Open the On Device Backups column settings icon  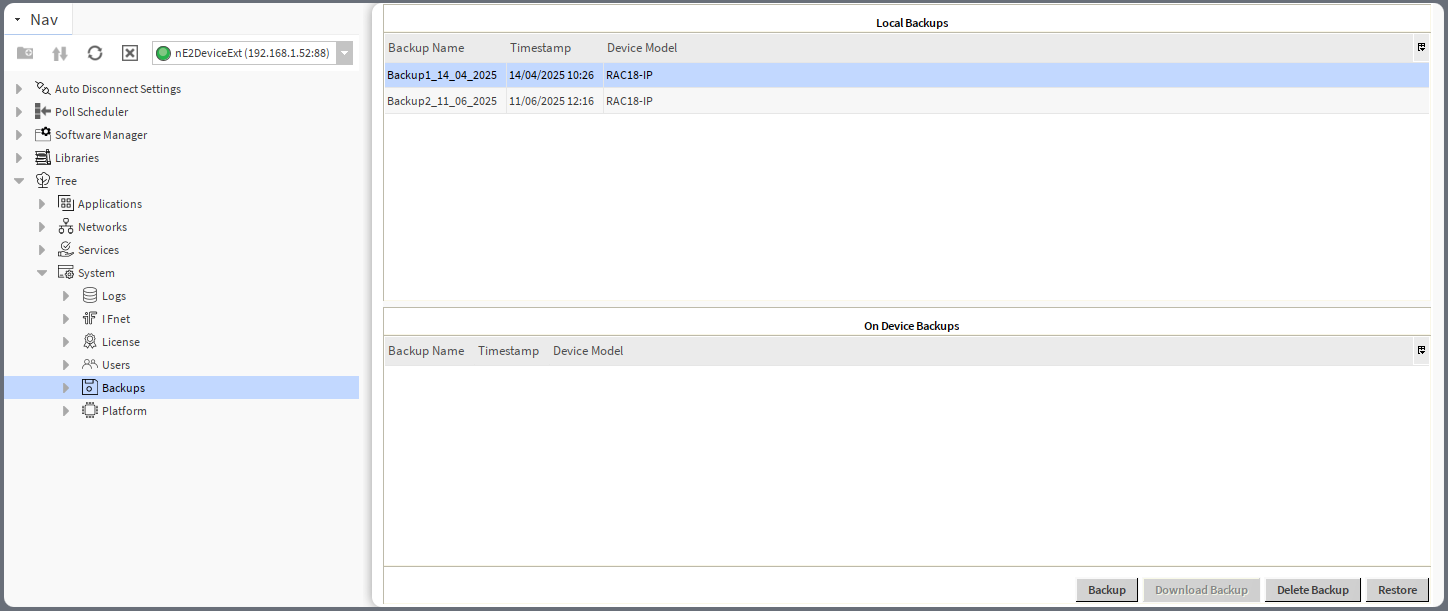pyautogui.click(x=1421, y=350)
